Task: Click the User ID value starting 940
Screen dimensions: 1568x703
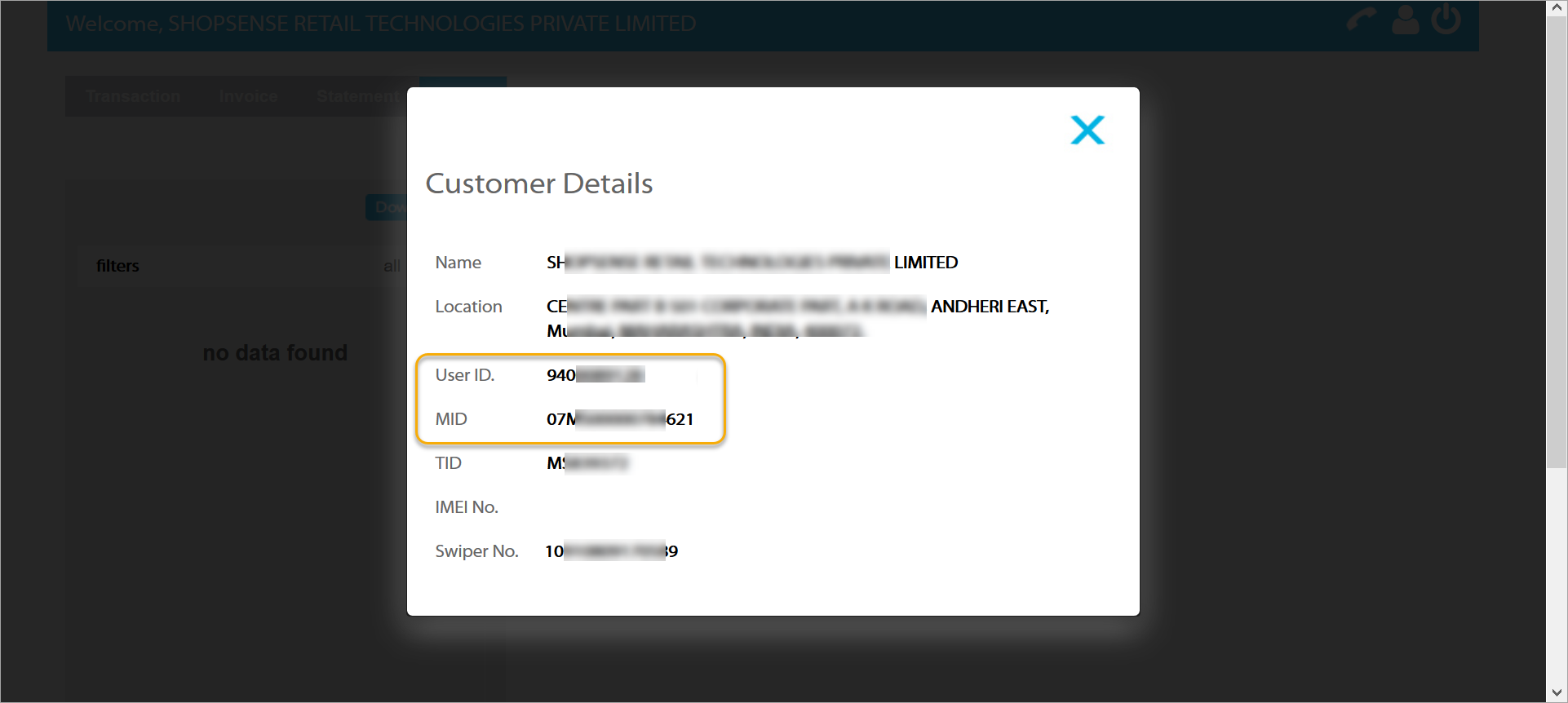Action: point(596,375)
